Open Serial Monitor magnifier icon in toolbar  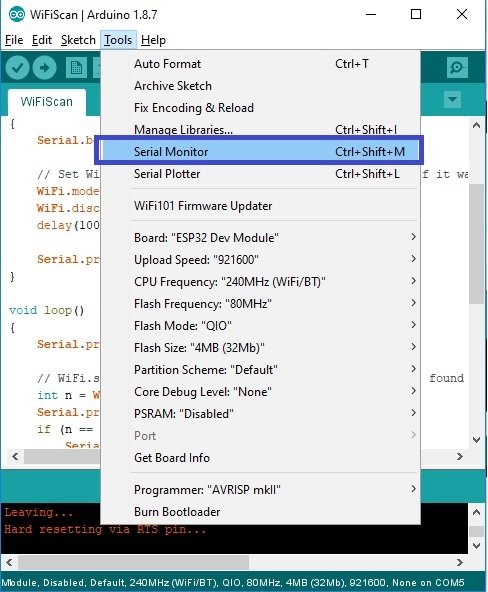pos(457,68)
